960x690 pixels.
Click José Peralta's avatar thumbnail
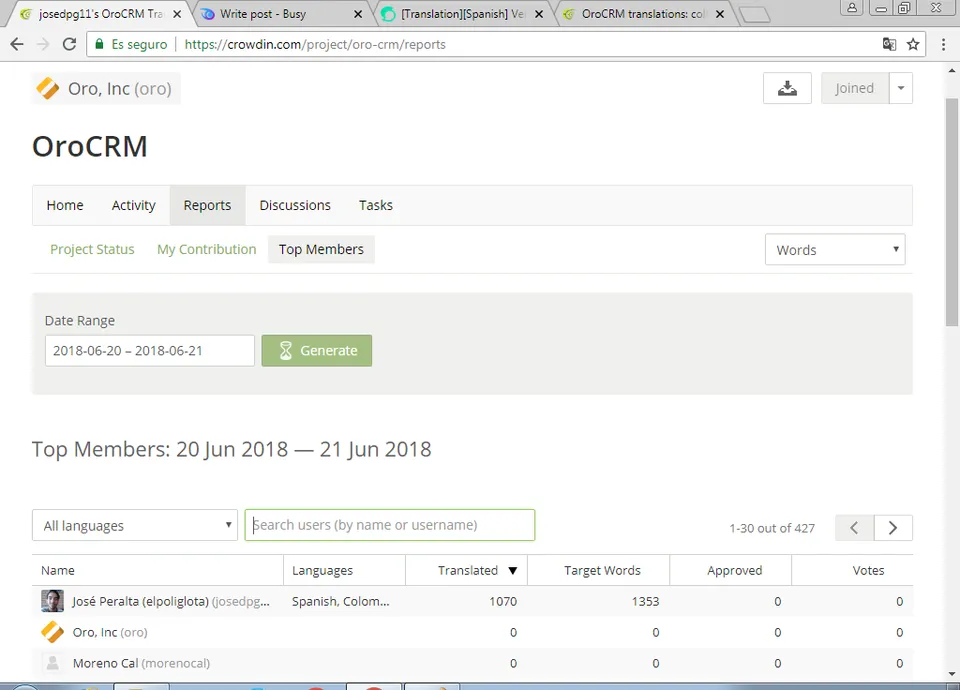point(52,601)
